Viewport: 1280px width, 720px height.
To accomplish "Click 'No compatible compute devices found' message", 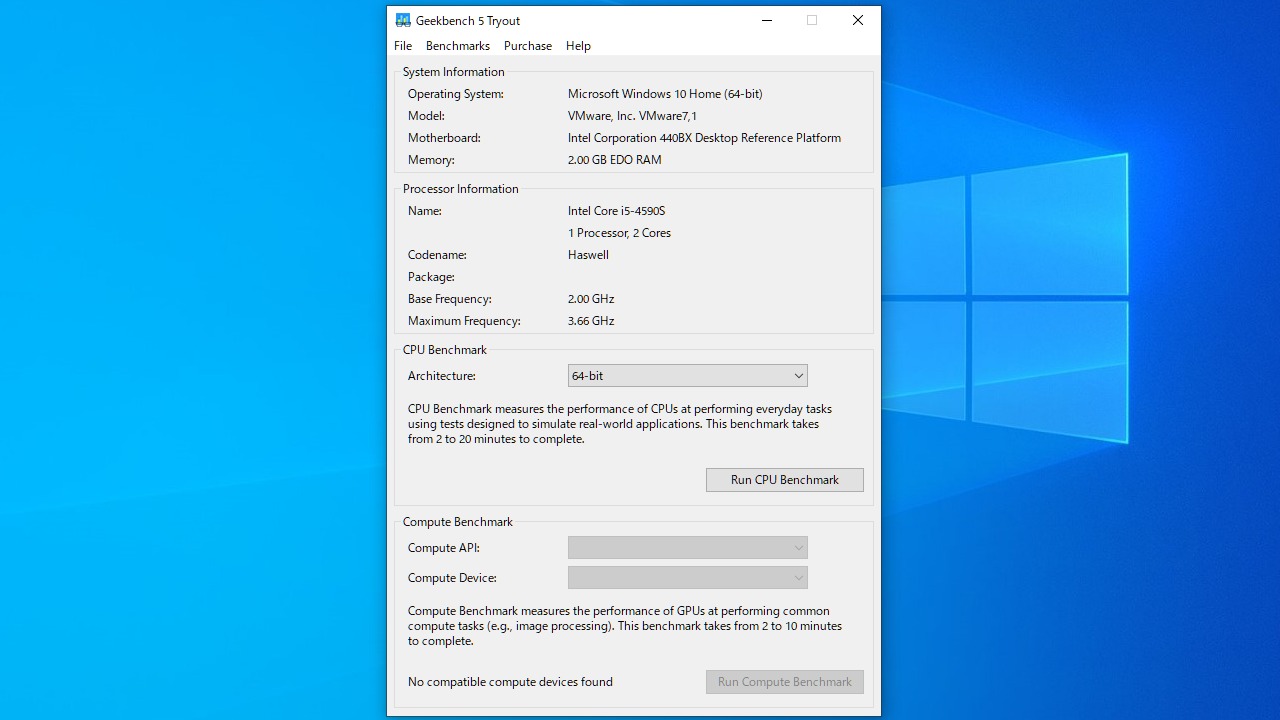I will pyautogui.click(x=510, y=682).
